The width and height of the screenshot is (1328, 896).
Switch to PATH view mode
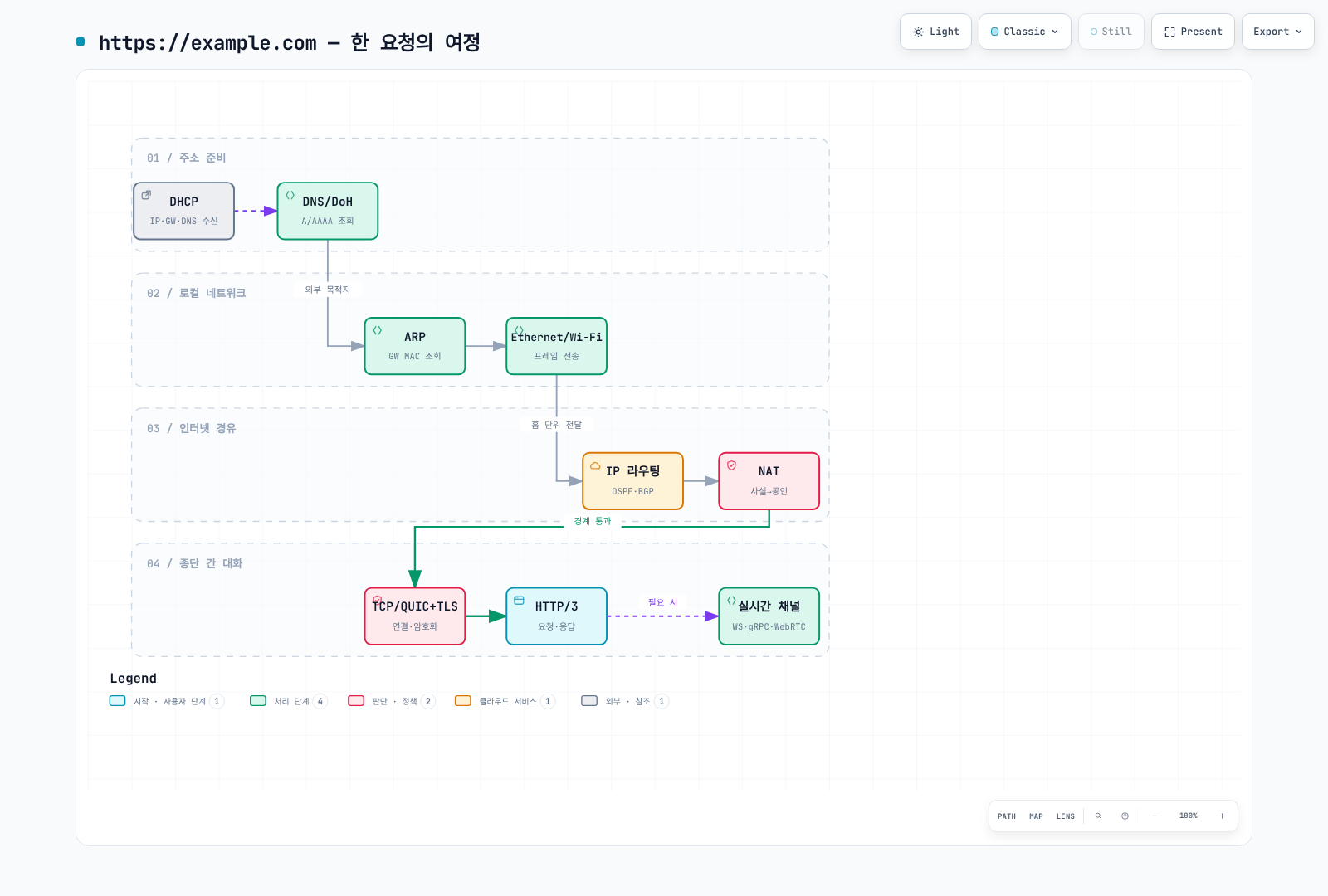pos(1007,816)
